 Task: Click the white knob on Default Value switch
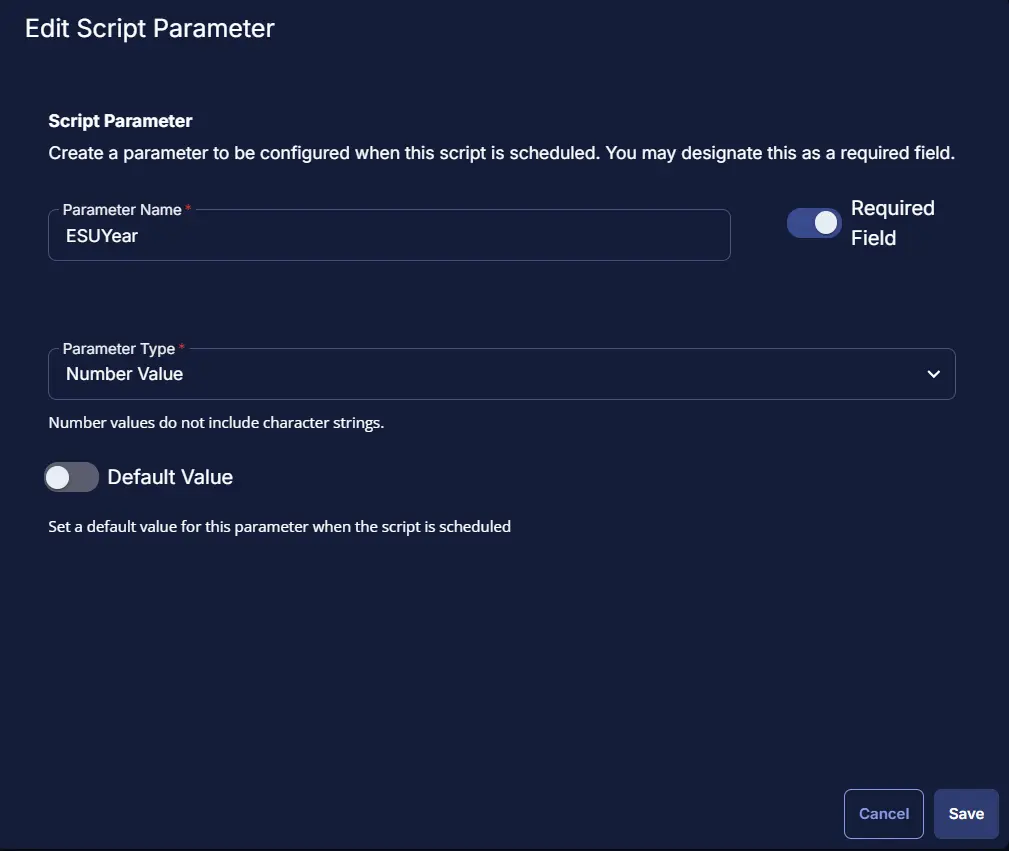(58, 478)
